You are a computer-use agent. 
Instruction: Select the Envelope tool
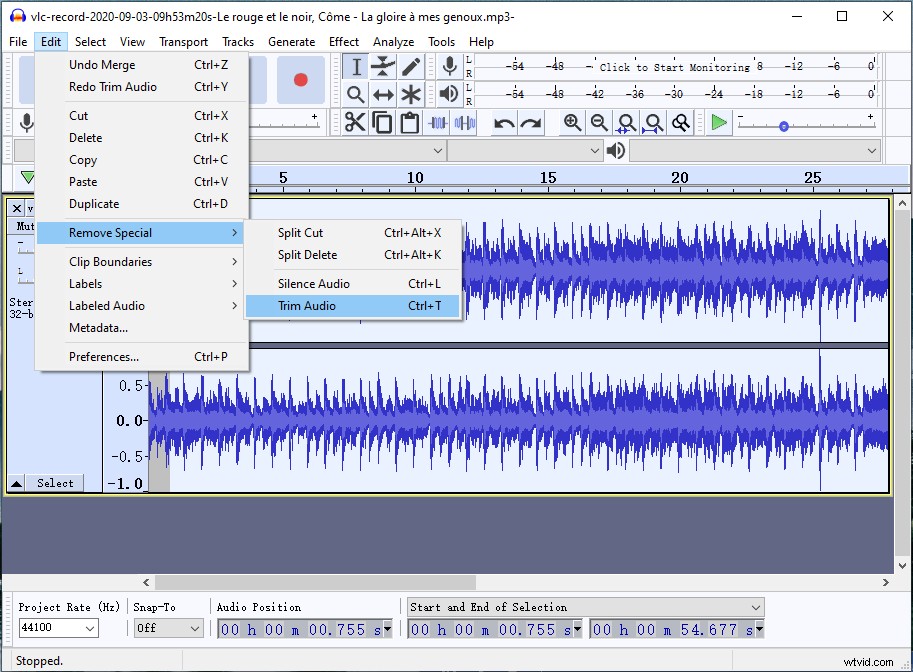381,66
